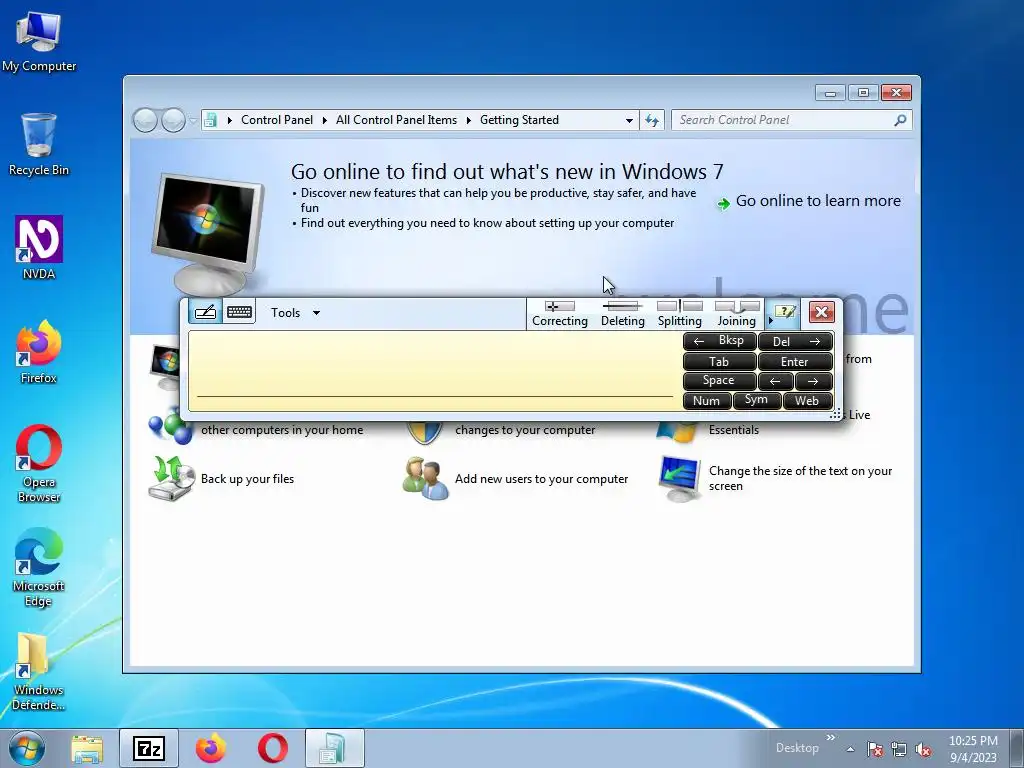Expand arrow after Control Panel breadcrumb
Image resolution: width=1024 pixels, height=768 pixels.
pyautogui.click(x=325, y=120)
